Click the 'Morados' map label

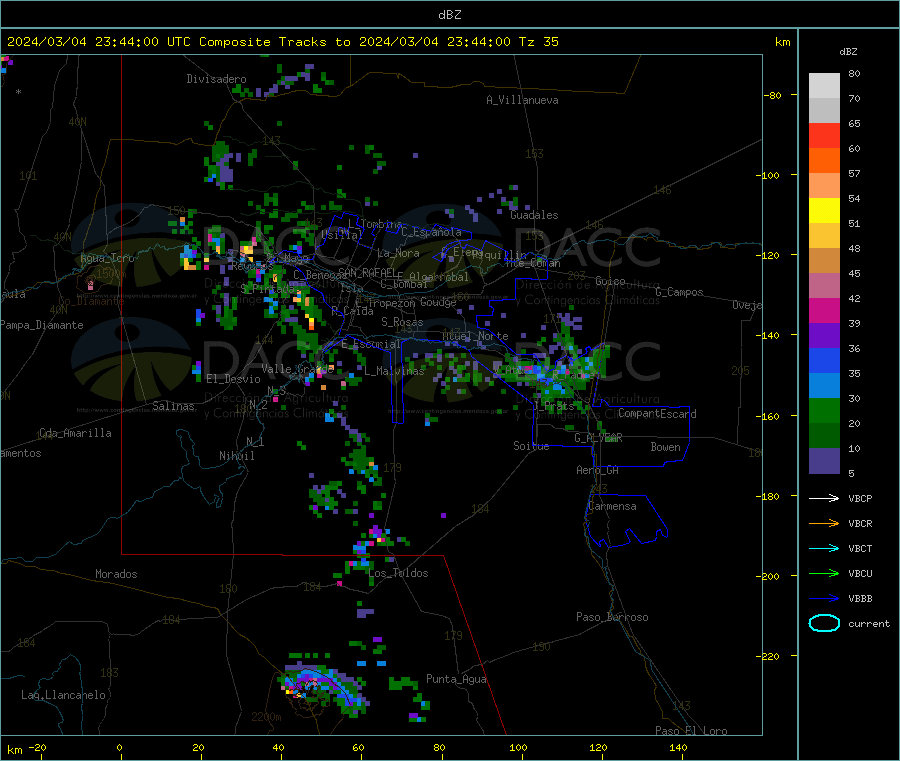tap(117, 574)
